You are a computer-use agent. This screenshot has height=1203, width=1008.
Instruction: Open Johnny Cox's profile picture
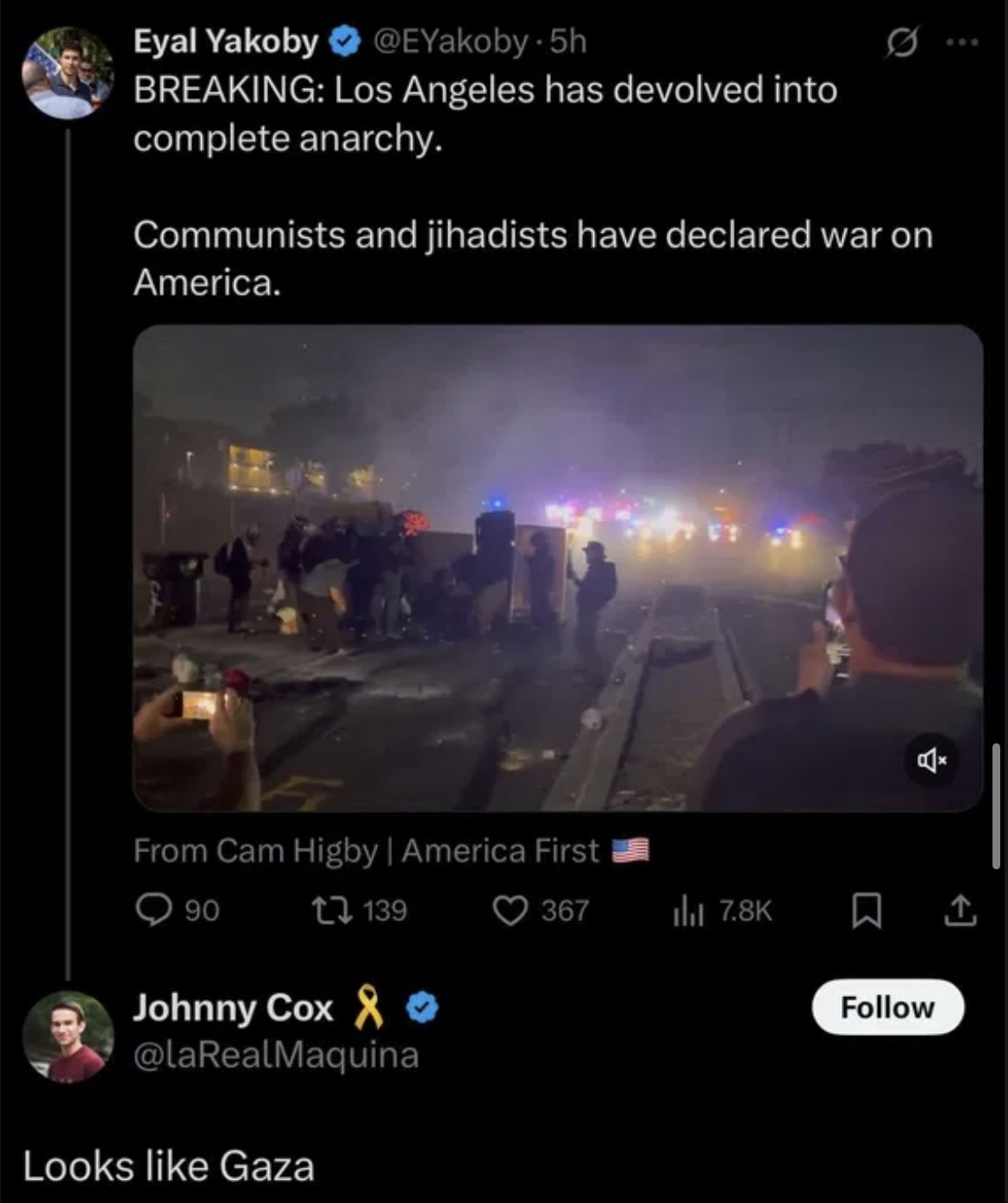(68, 1037)
